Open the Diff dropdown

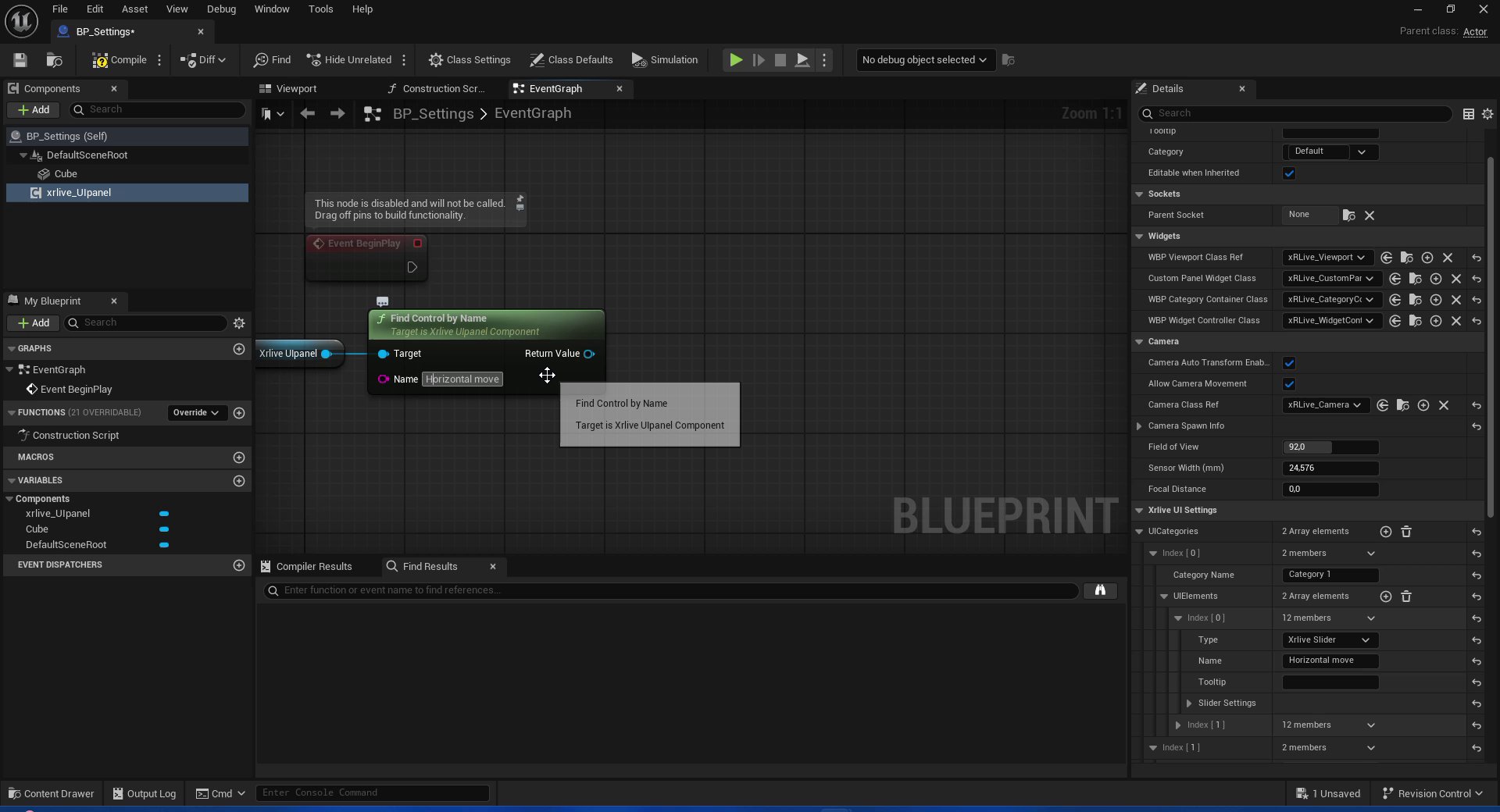tap(203, 60)
